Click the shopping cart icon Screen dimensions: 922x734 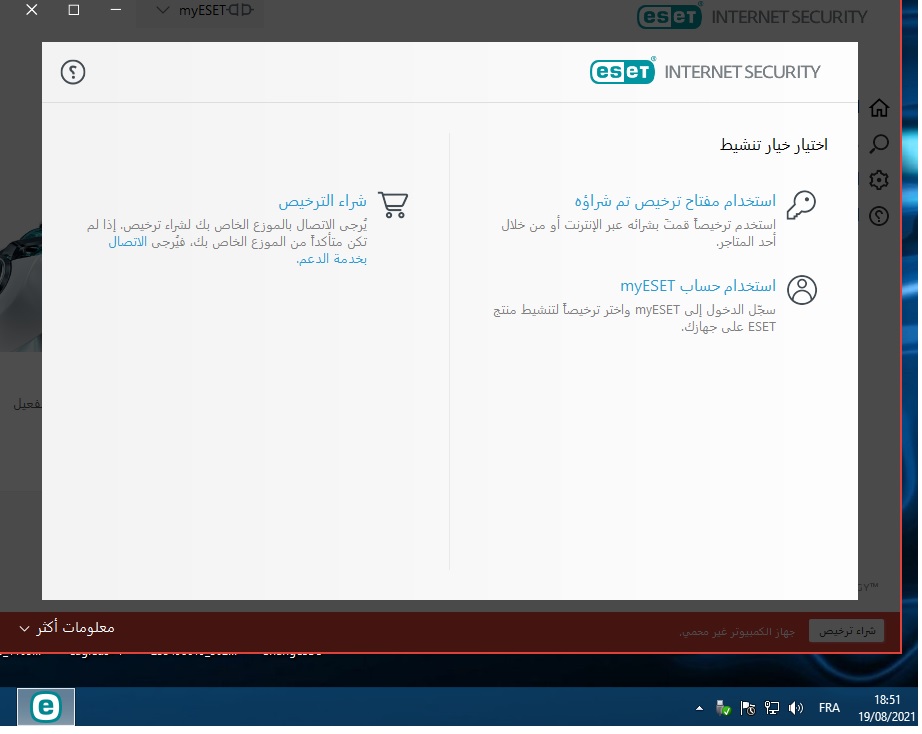coord(393,205)
